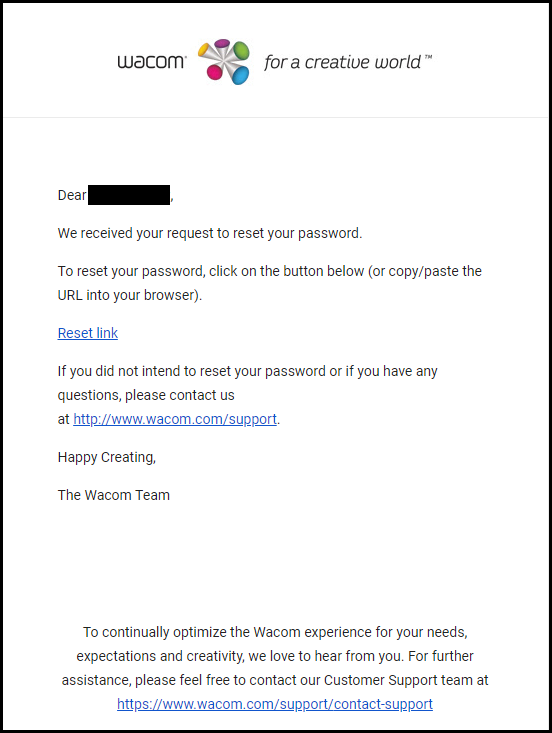Click the 'If you did not intend' paragraph
This screenshot has height=733, width=552.
(248, 395)
